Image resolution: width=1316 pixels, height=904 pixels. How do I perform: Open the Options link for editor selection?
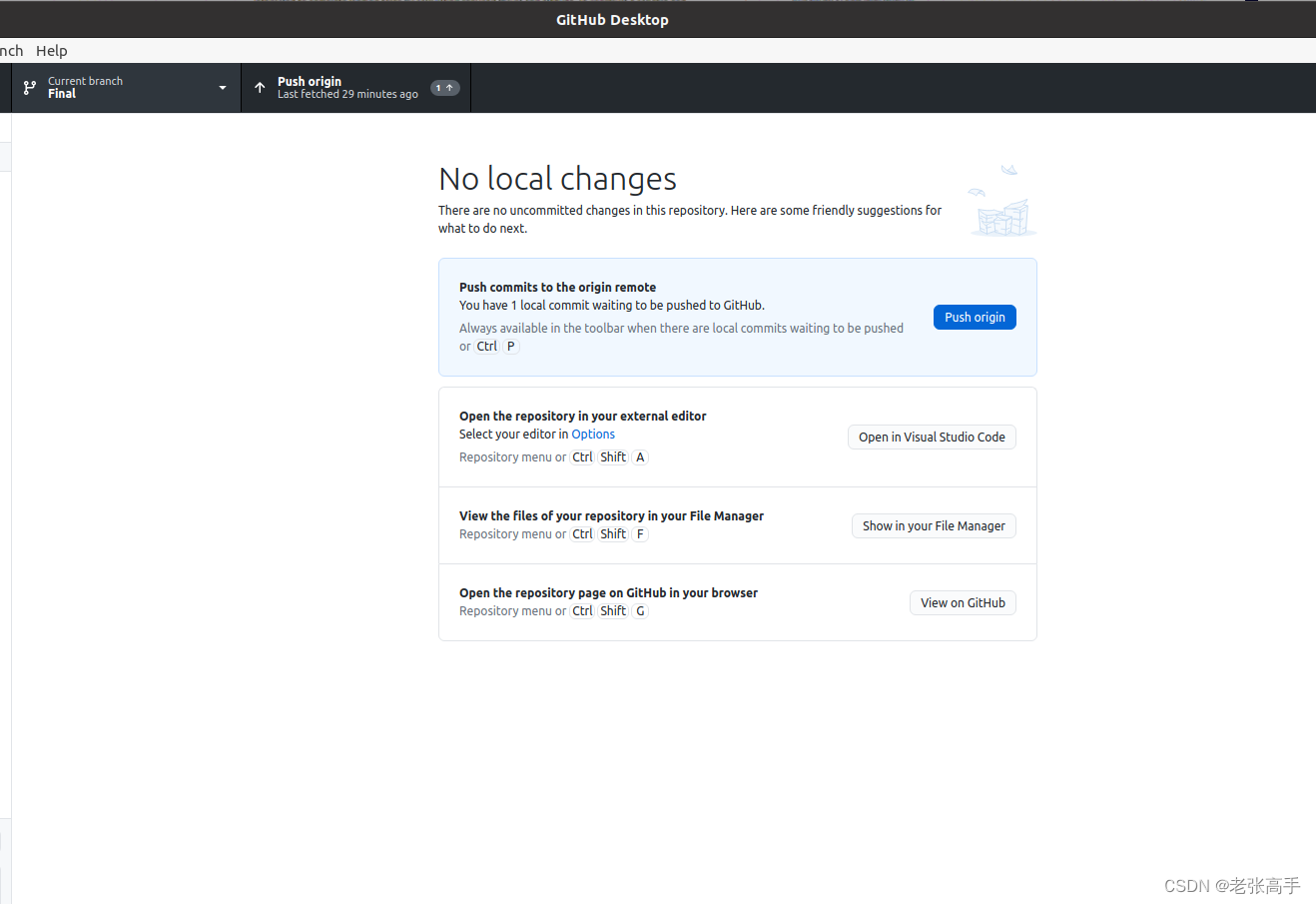(x=593, y=435)
